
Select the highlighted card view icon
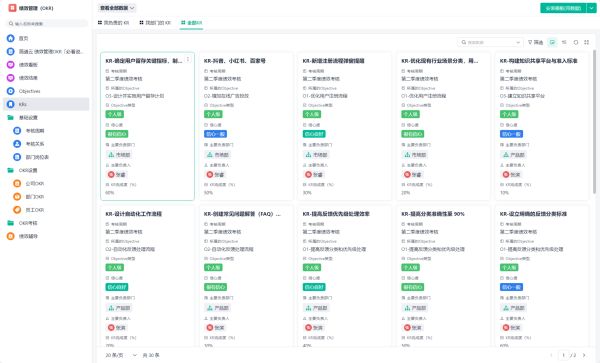pyautogui.click(x=552, y=42)
